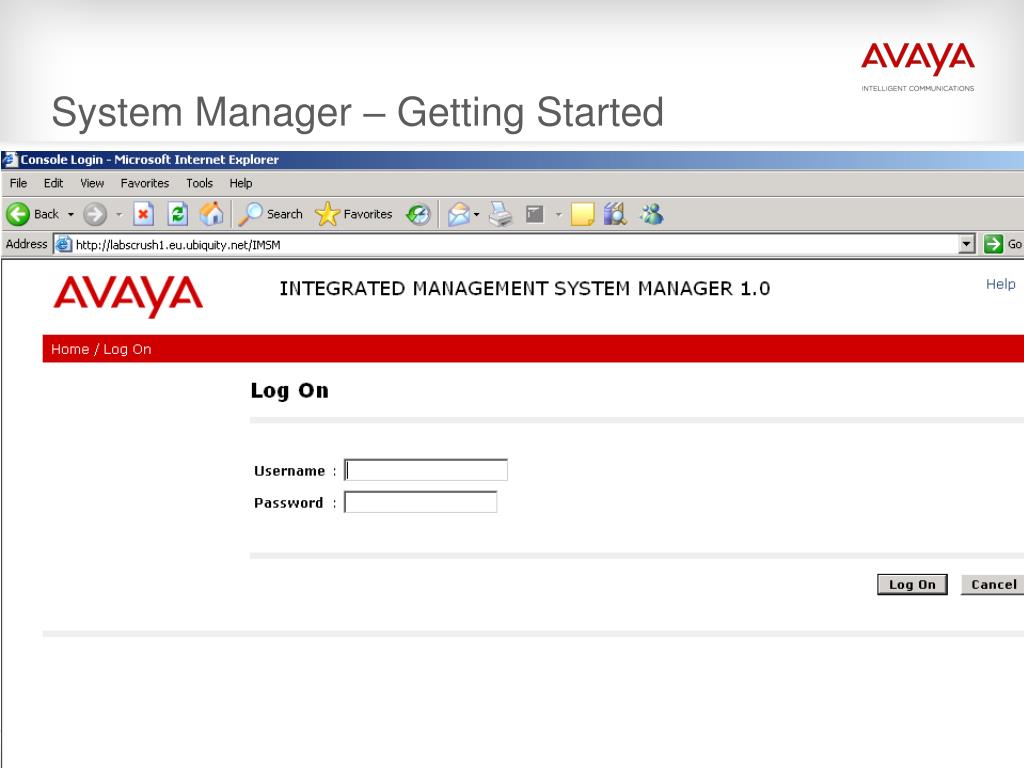This screenshot has width=1024, height=768.
Task: Click the page icon in Address bar
Action: coord(63,245)
